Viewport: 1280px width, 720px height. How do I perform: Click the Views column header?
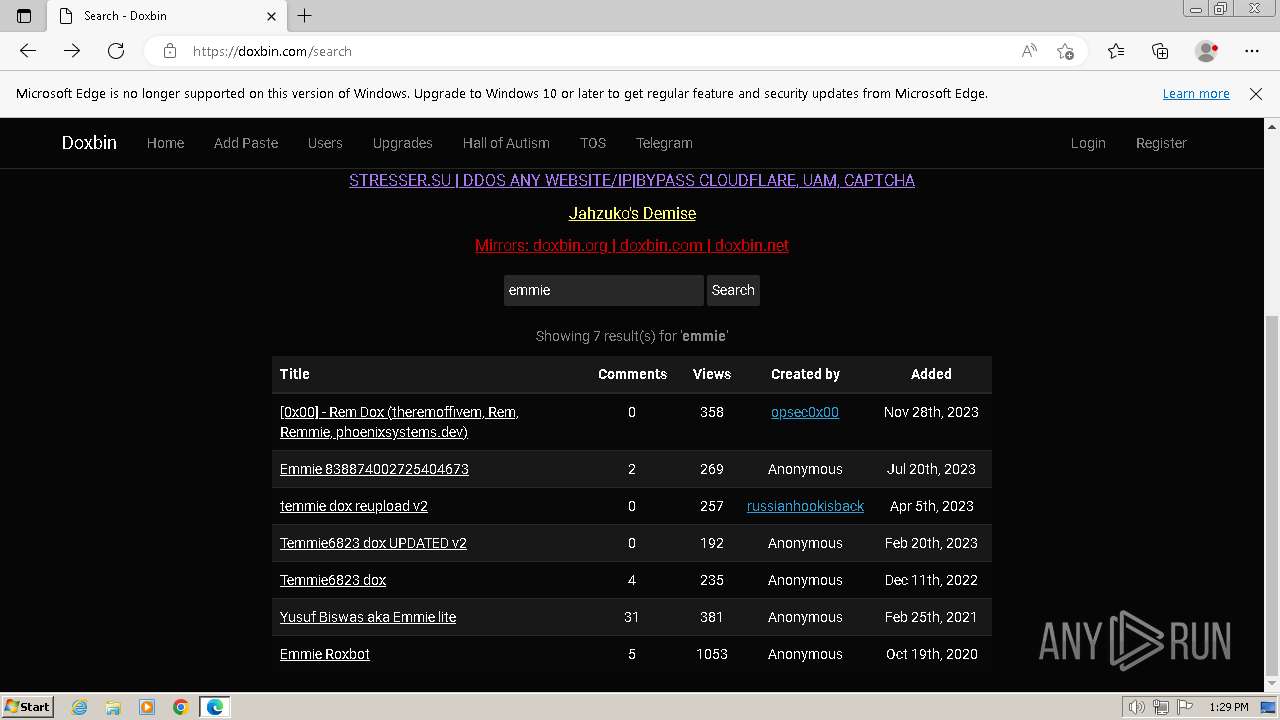coord(712,374)
